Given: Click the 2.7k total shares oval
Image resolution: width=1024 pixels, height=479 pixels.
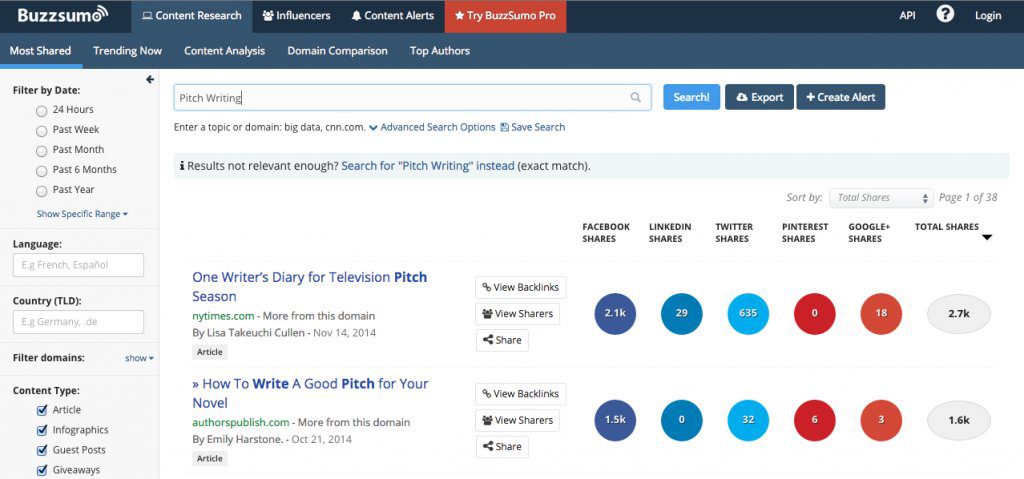Looking at the screenshot, I should (x=959, y=314).
